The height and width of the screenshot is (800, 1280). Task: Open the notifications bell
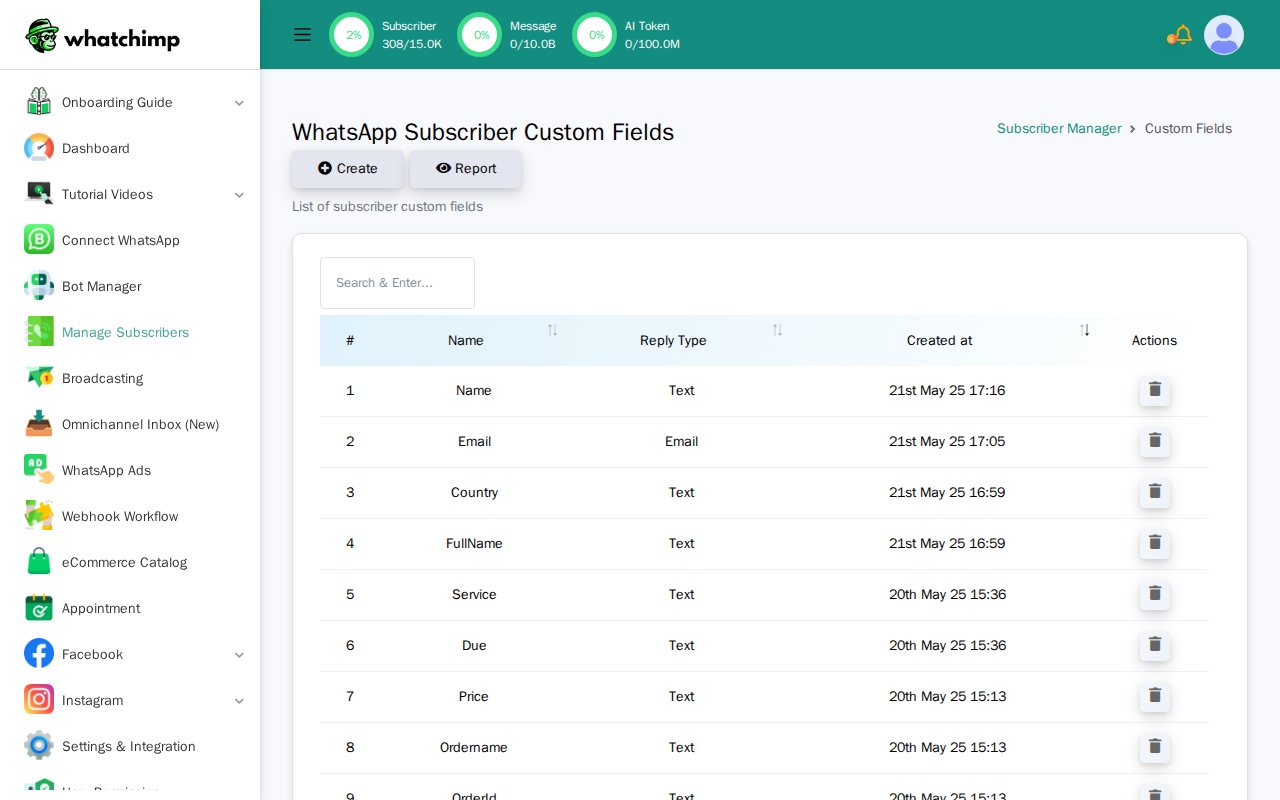(x=1183, y=35)
